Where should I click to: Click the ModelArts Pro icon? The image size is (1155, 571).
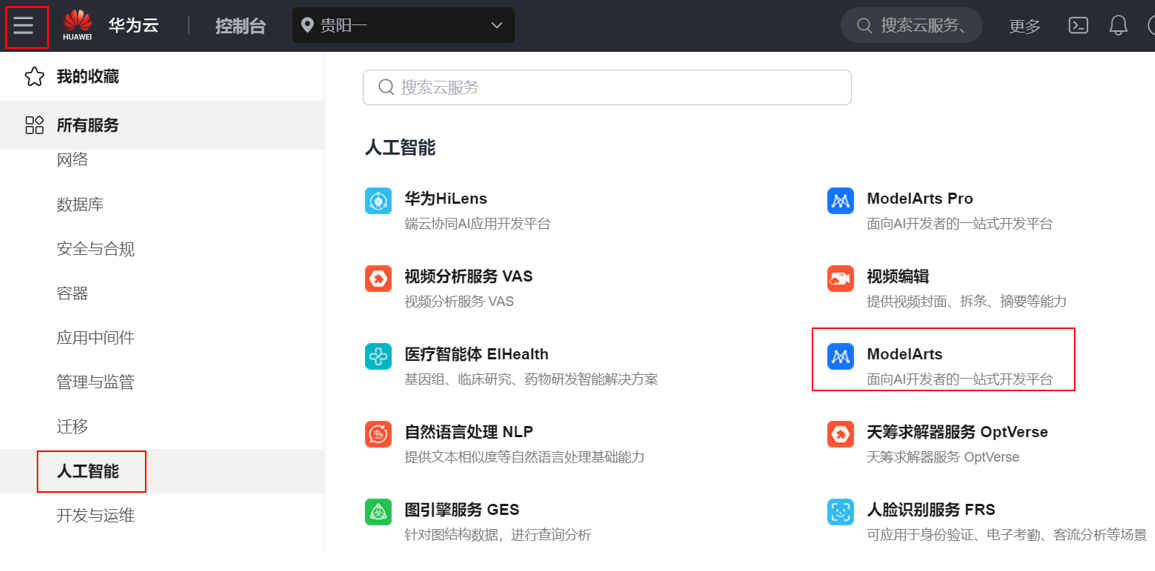[840, 200]
